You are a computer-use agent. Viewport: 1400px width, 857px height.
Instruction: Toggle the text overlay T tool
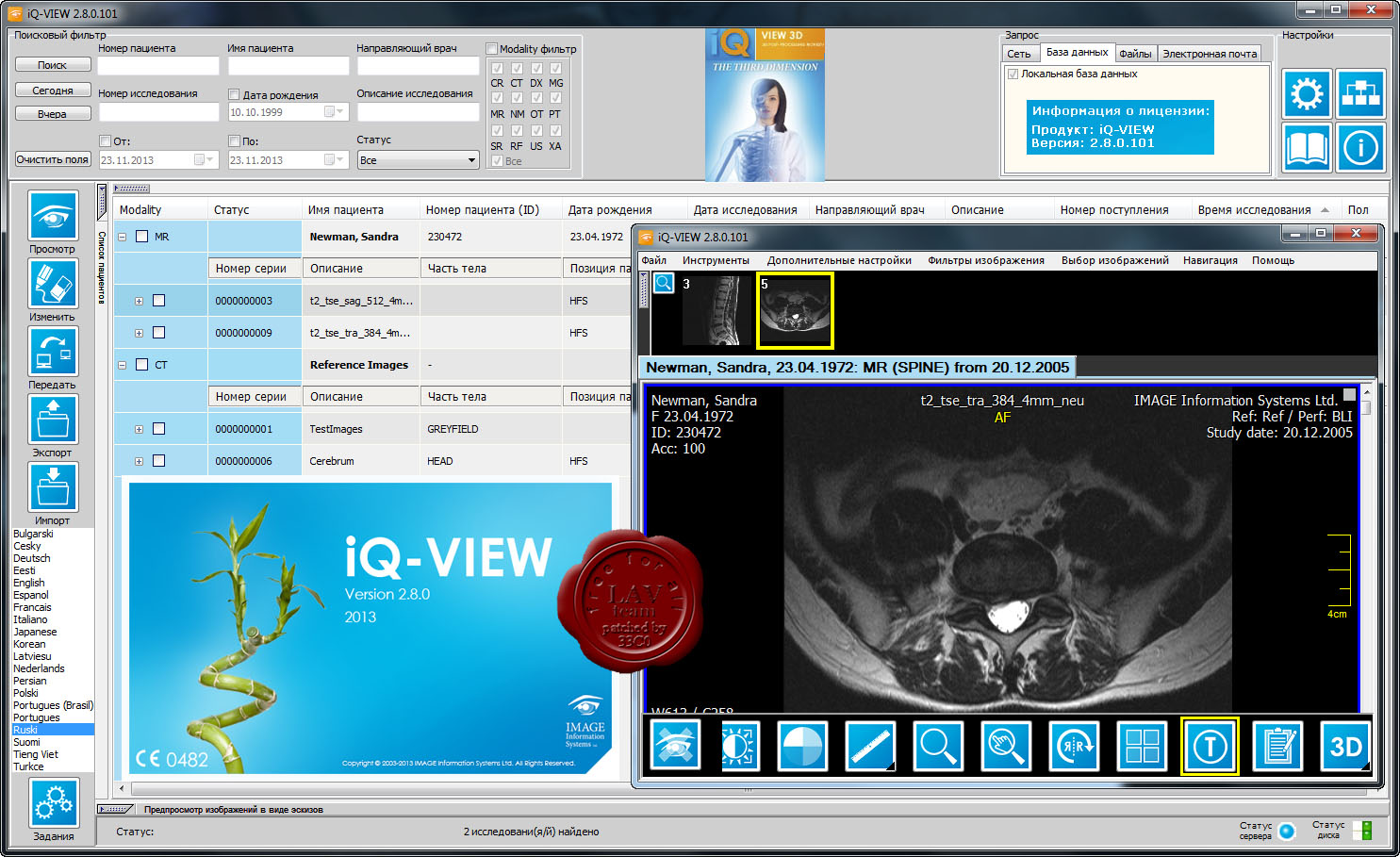(1210, 746)
